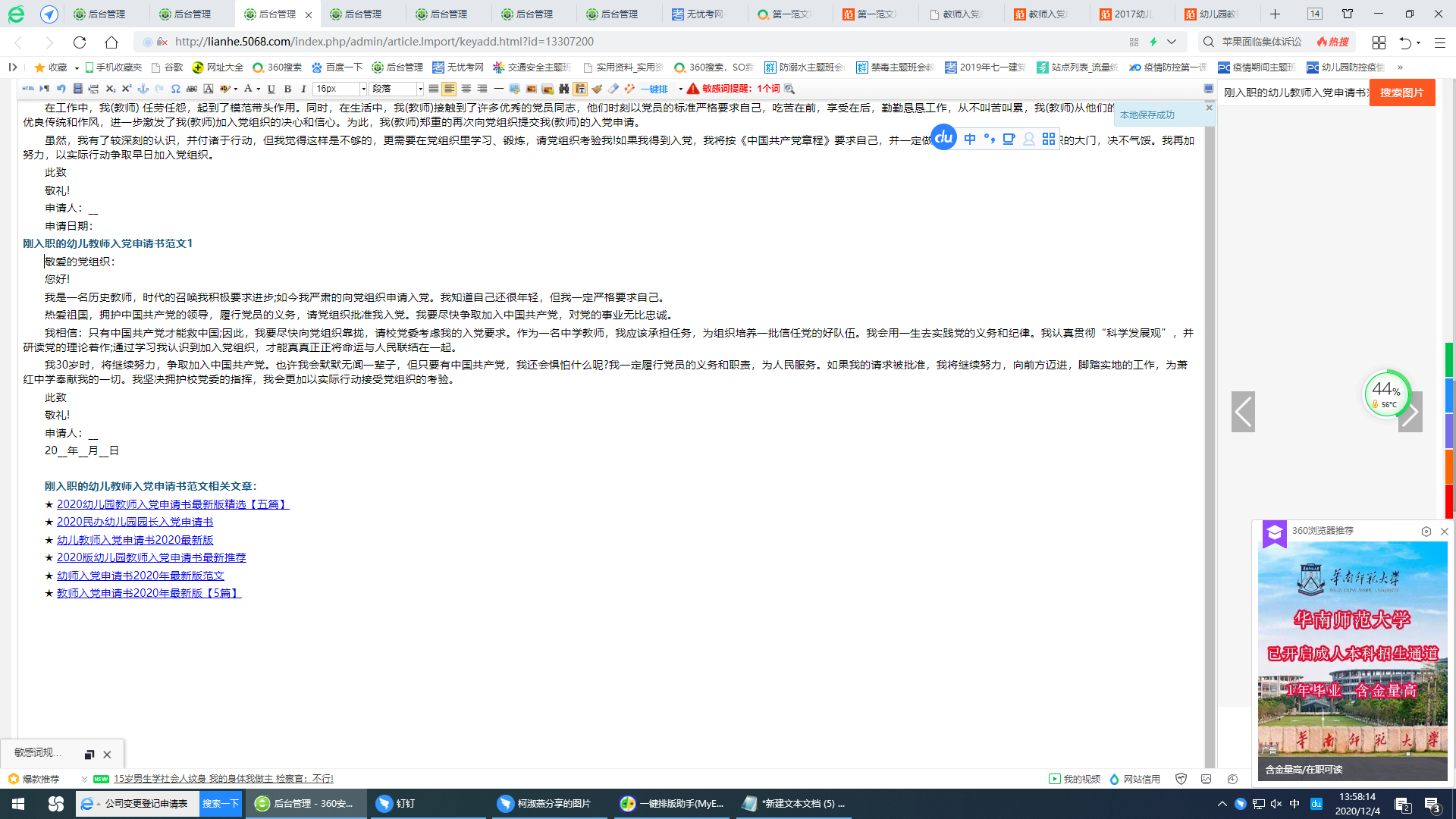1456x819 pixels.
Task: Select the Undo icon in the editor toolbar
Action: point(60,89)
